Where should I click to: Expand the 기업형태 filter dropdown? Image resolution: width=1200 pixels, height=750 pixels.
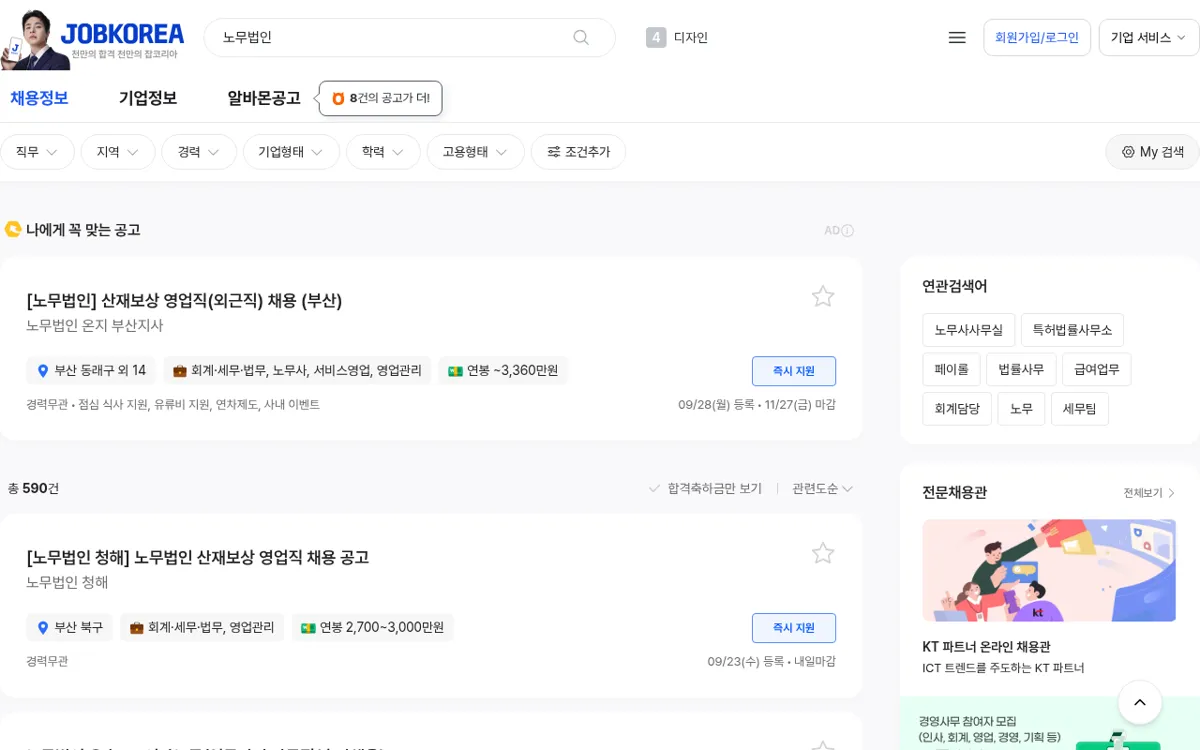click(x=291, y=152)
